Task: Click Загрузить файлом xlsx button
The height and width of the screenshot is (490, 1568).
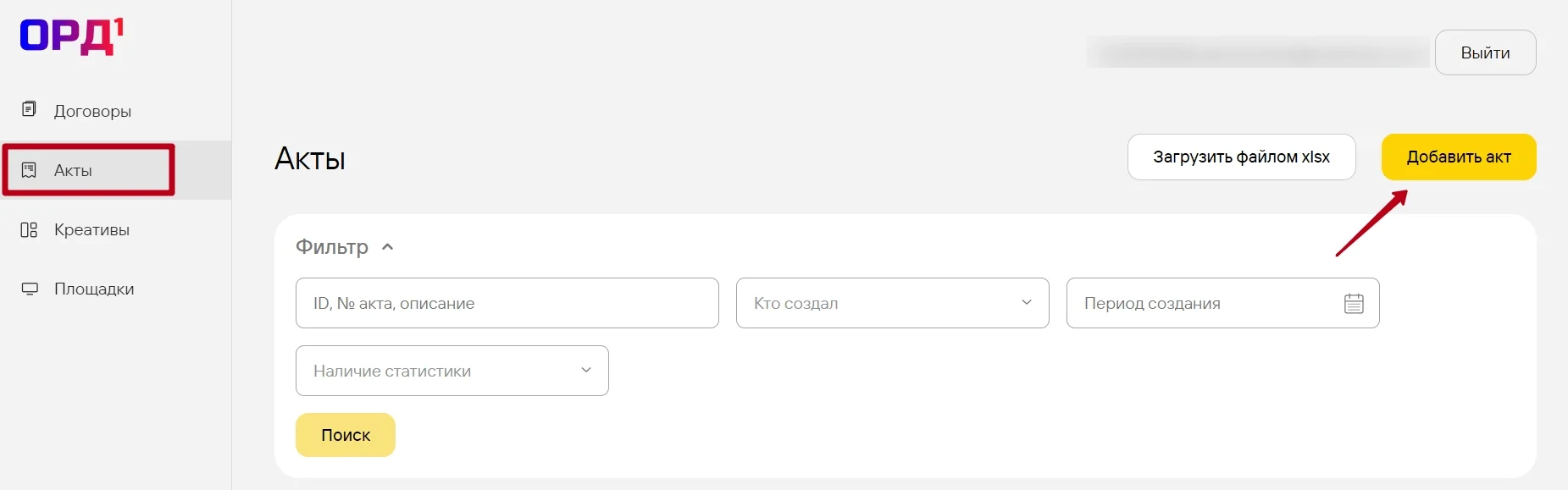Action: (x=1241, y=157)
